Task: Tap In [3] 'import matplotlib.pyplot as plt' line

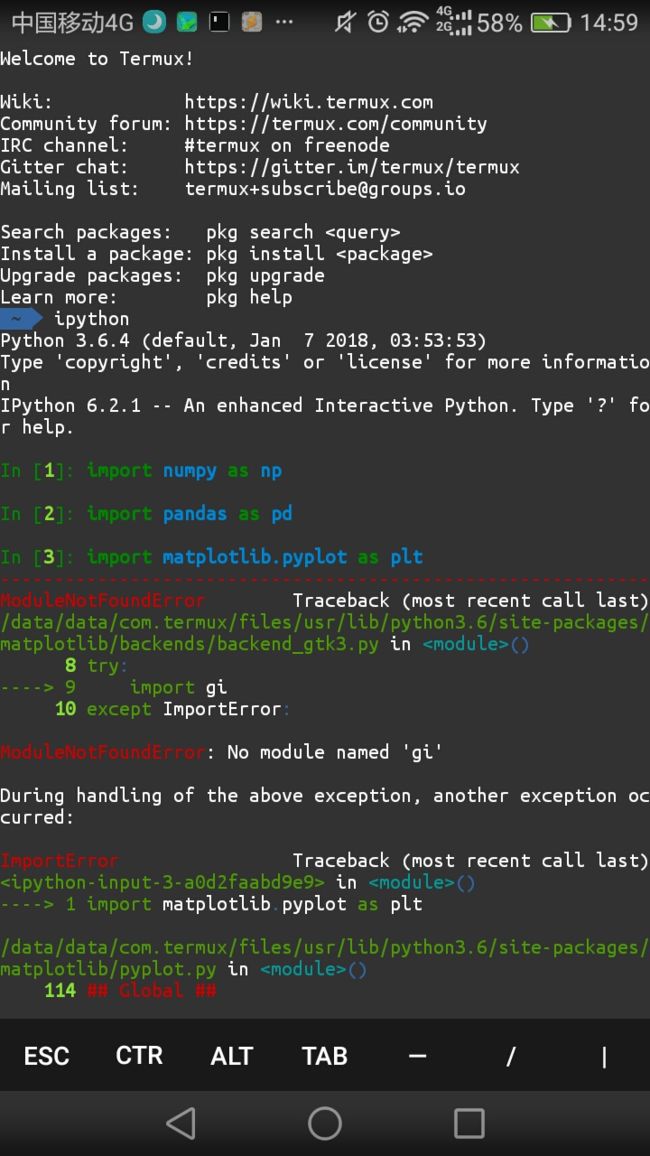Action: coord(212,557)
